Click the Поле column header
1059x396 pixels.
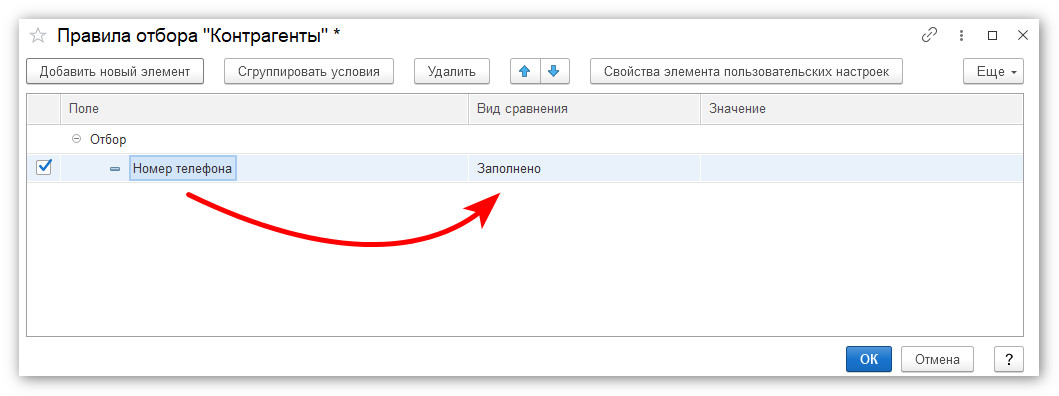[x=264, y=109]
